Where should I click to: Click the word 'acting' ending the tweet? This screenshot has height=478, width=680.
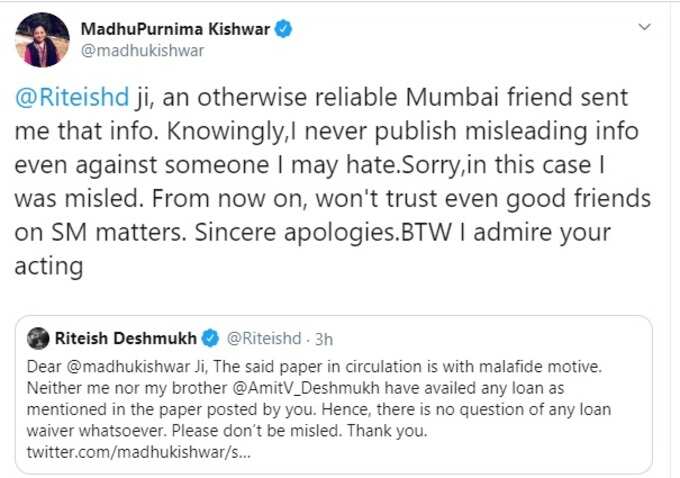[x=49, y=266]
